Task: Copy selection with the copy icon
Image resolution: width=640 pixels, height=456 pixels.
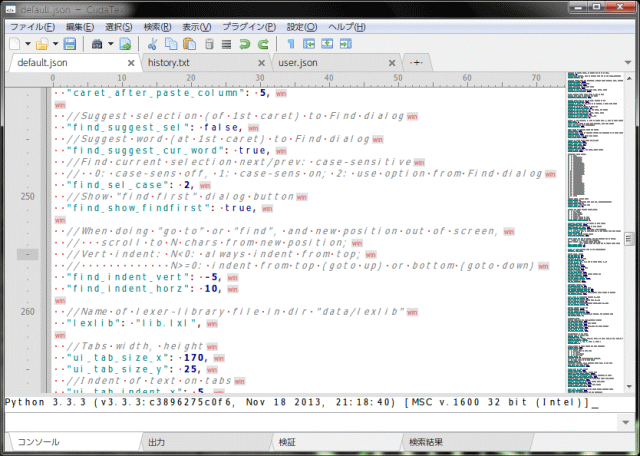Action: coord(171,44)
